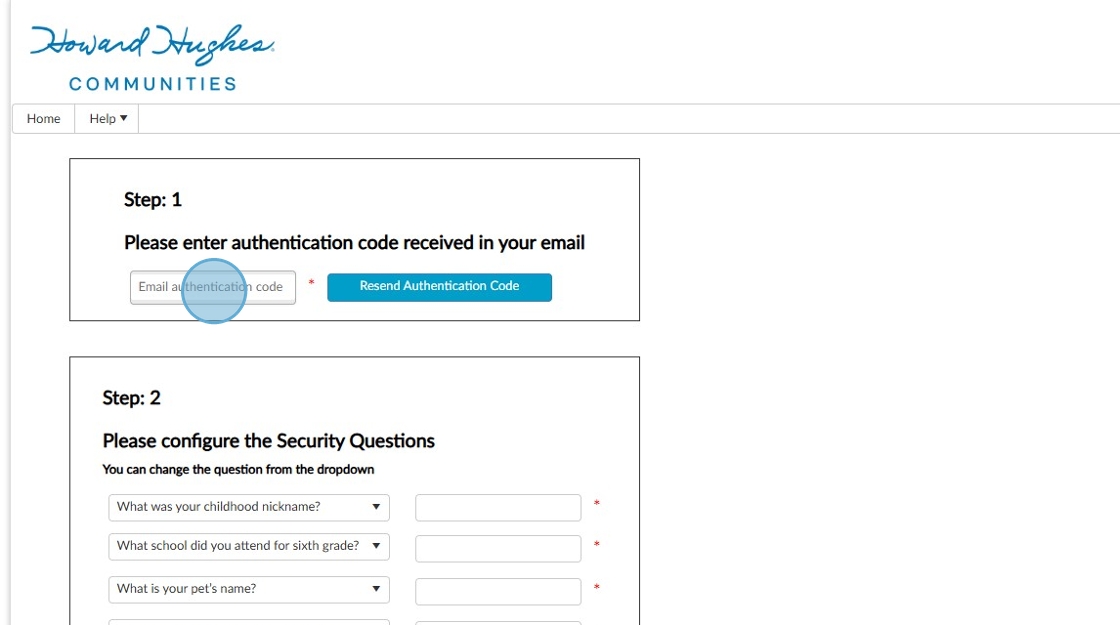1120x625 pixels.
Task: Click the chevron on the sixth grade dropdown
Action: point(375,546)
